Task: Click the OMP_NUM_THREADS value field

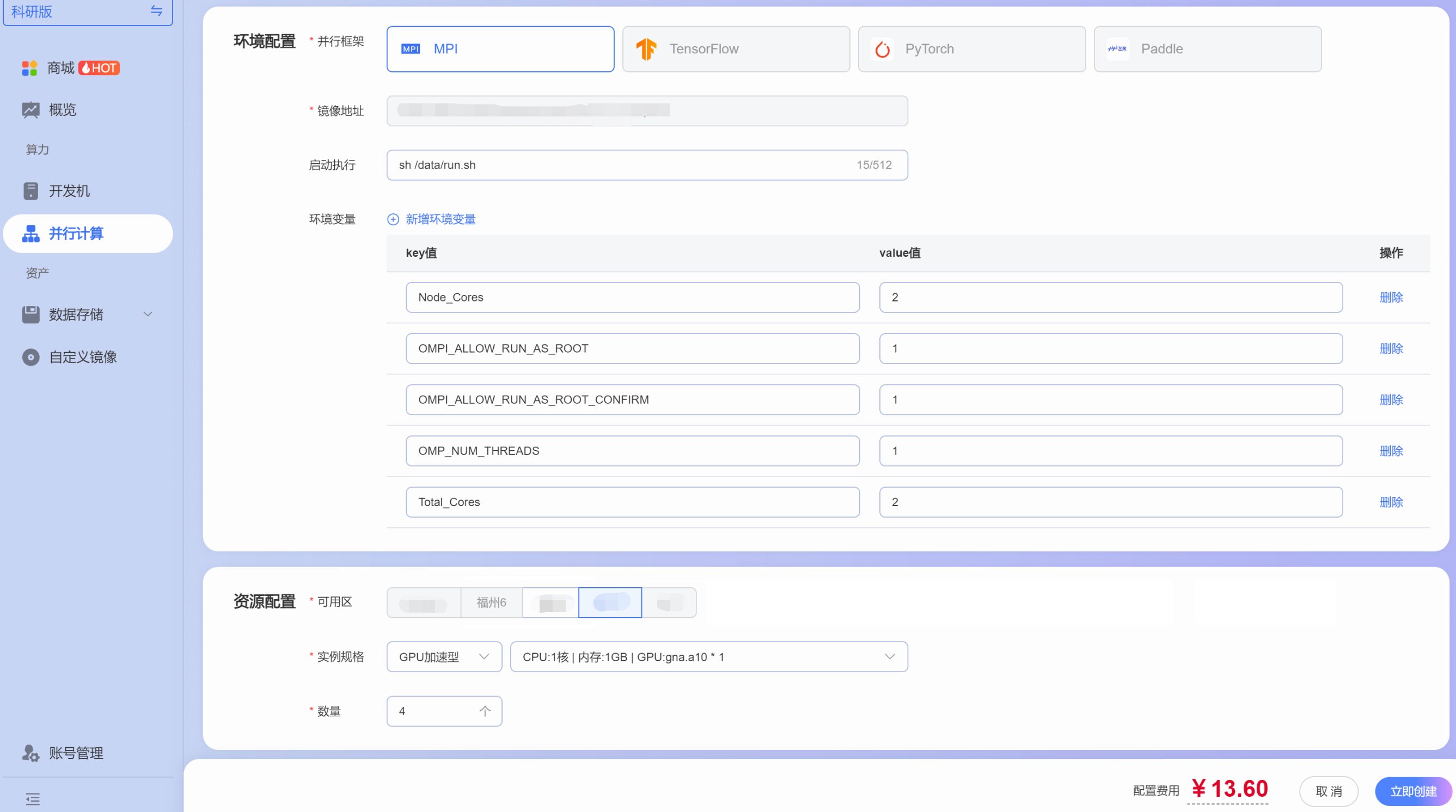Action: pyautogui.click(x=1111, y=451)
